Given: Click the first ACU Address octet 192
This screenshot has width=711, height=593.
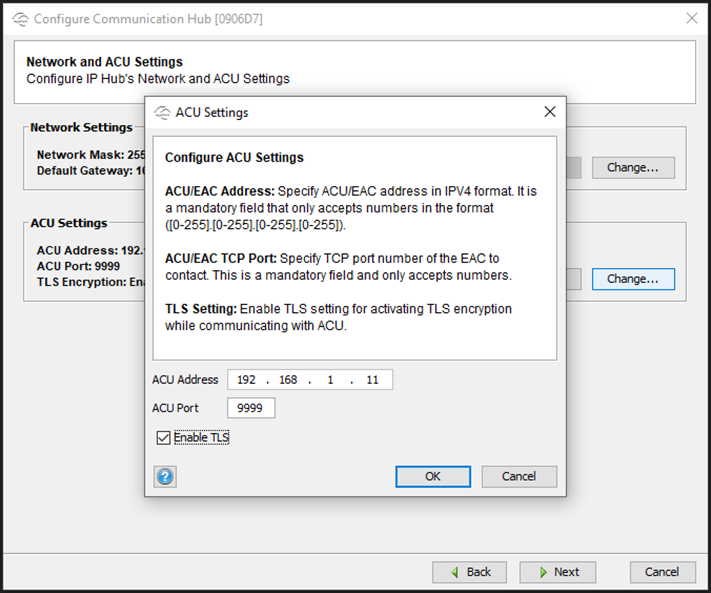Looking at the screenshot, I should click(247, 380).
